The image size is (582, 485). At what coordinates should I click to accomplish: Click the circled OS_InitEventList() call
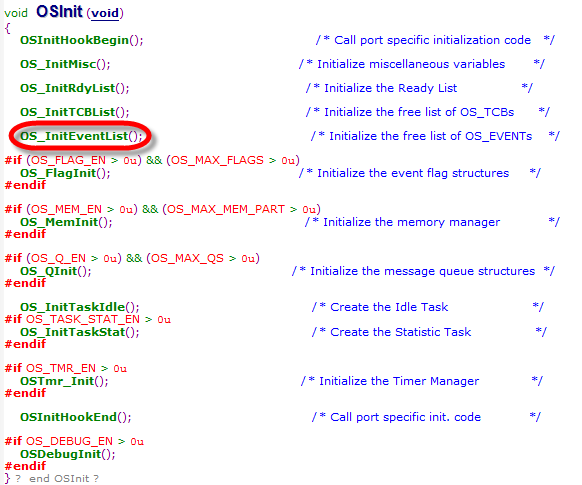coord(81,136)
